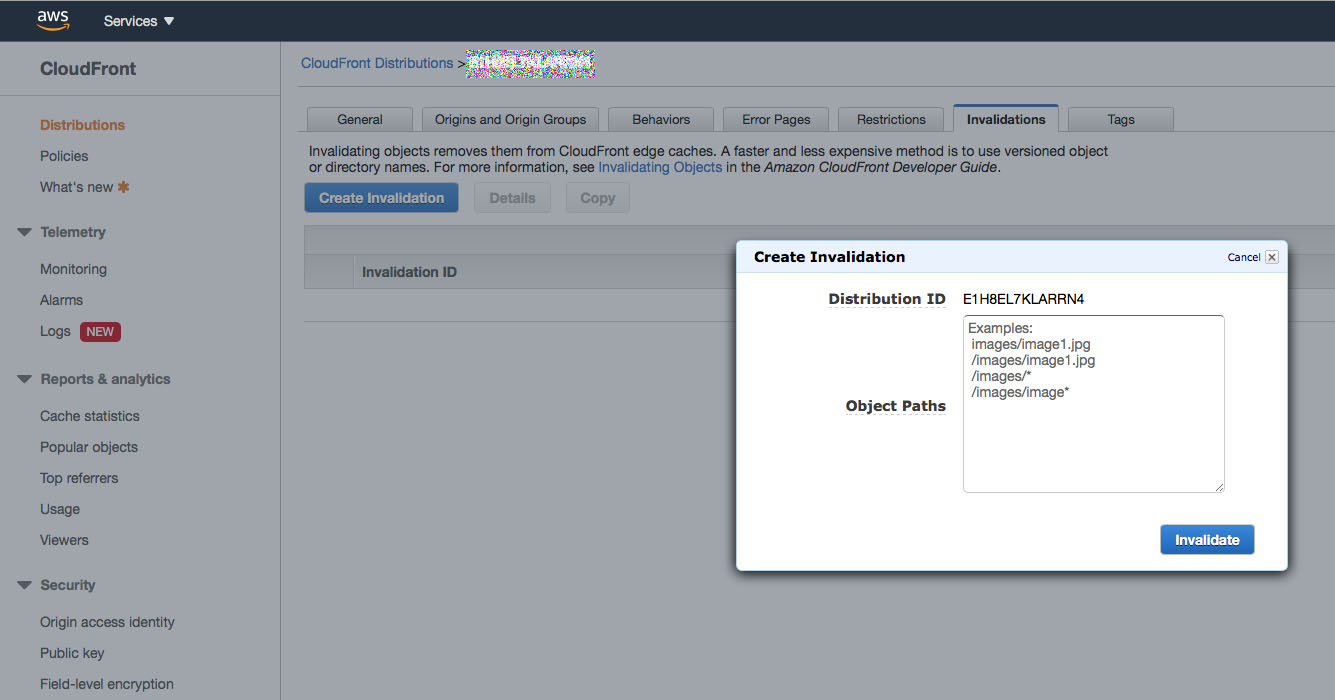
Task: Click the Invalidation ID column header
Action: [x=409, y=272]
